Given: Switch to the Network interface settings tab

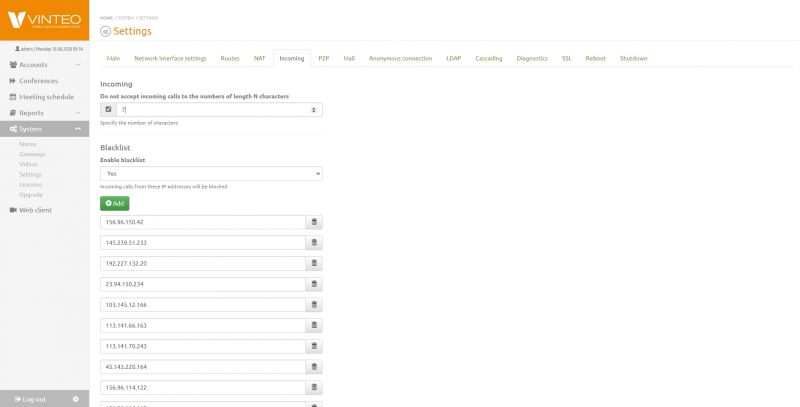Looking at the screenshot, I should pos(170,59).
